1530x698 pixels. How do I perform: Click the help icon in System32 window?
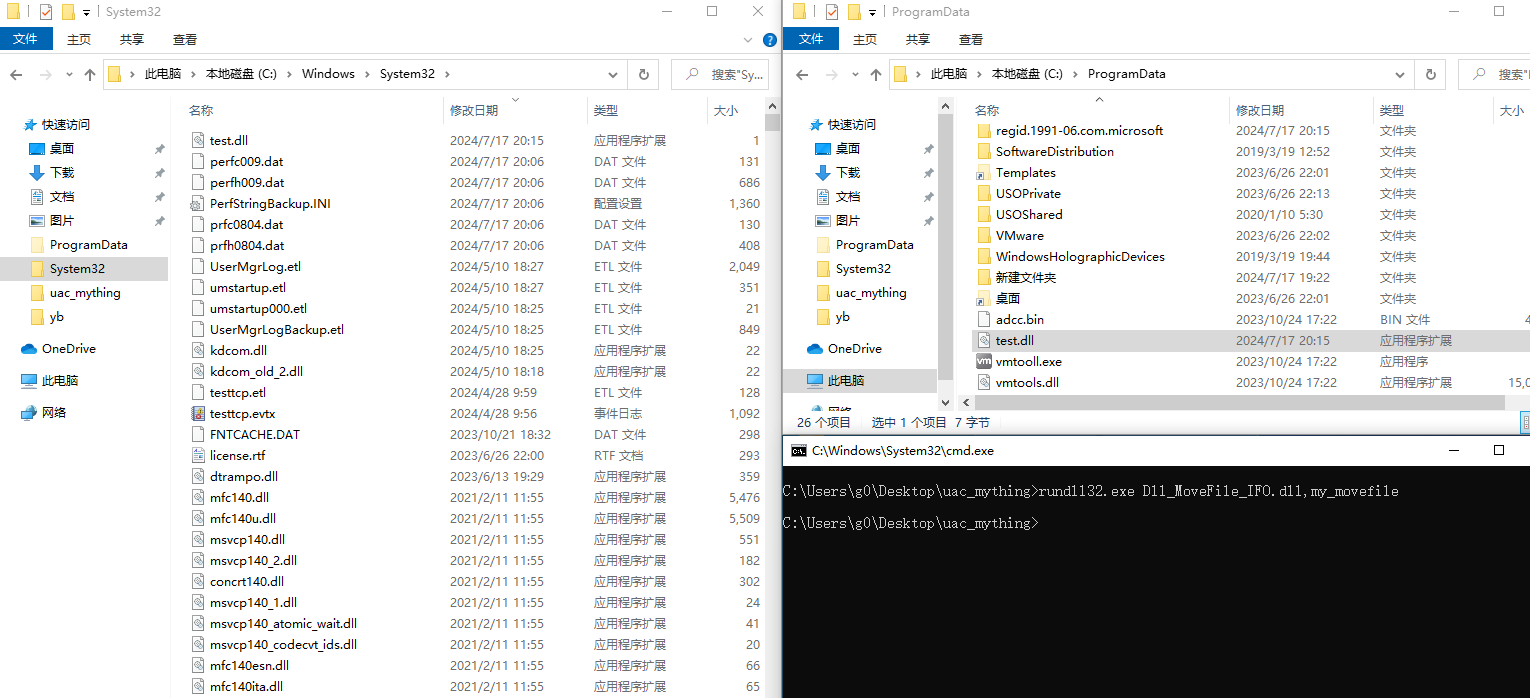pyautogui.click(x=769, y=40)
